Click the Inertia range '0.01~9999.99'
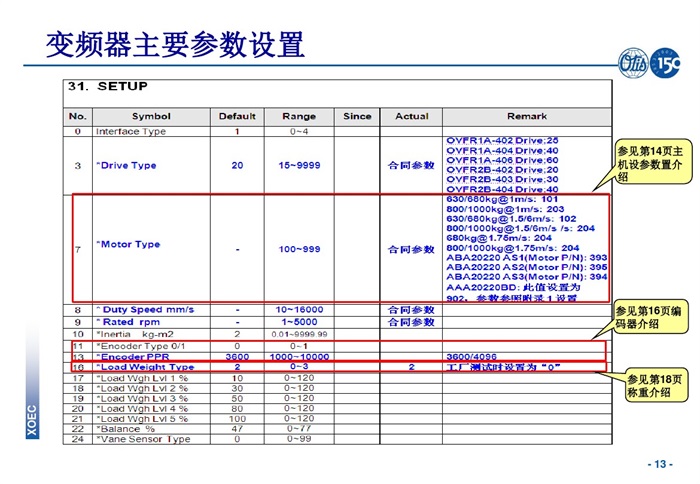The image size is (700, 484). (299, 334)
